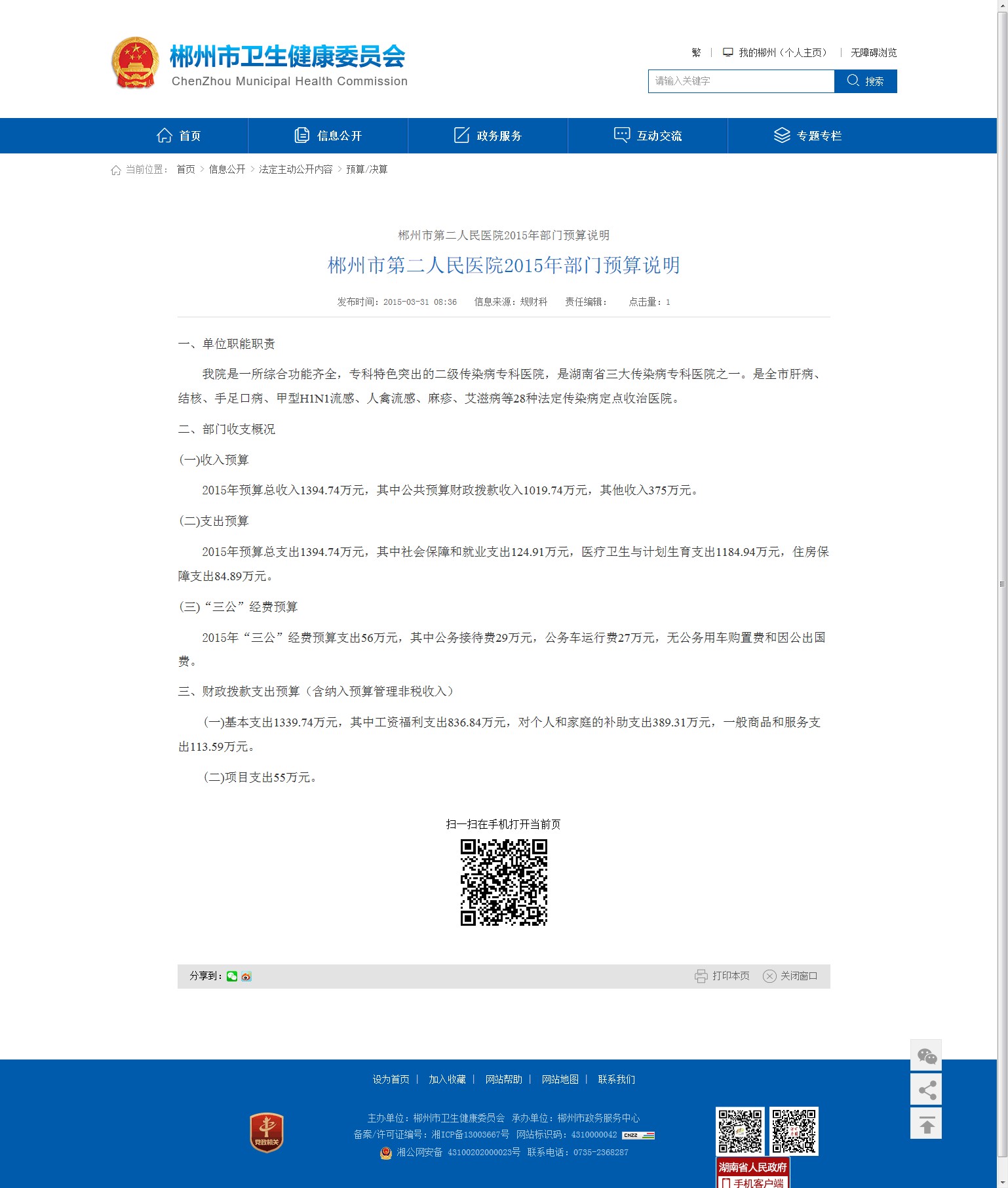Image resolution: width=1008 pixels, height=1188 pixels.
Task: Open 湖南省人民政府 手机客户端 banner
Action: 753,1173
